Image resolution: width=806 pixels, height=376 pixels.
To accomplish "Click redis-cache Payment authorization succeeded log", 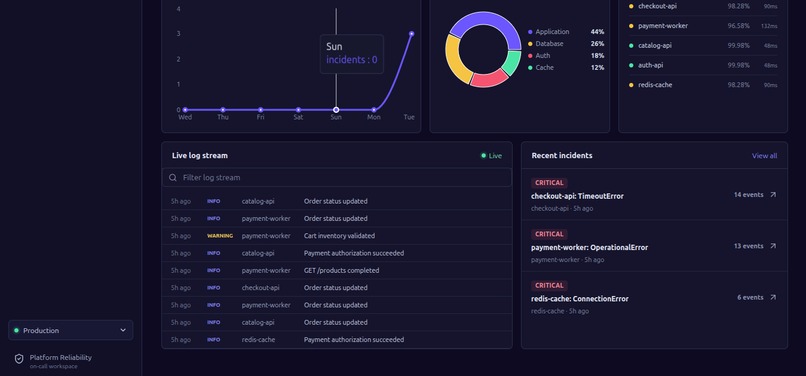I will [x=337, y=339].
